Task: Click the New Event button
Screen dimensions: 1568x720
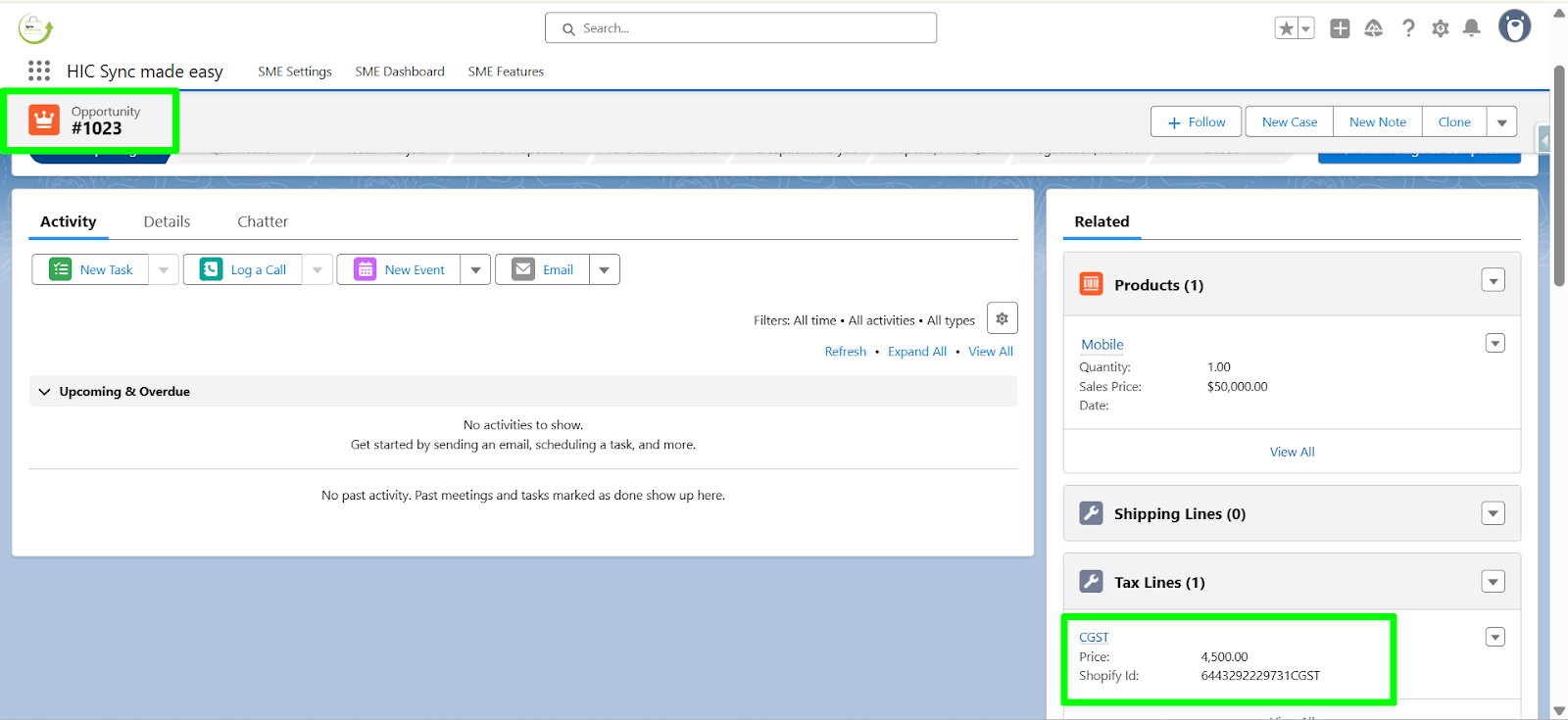Action: tap(399, 269)
